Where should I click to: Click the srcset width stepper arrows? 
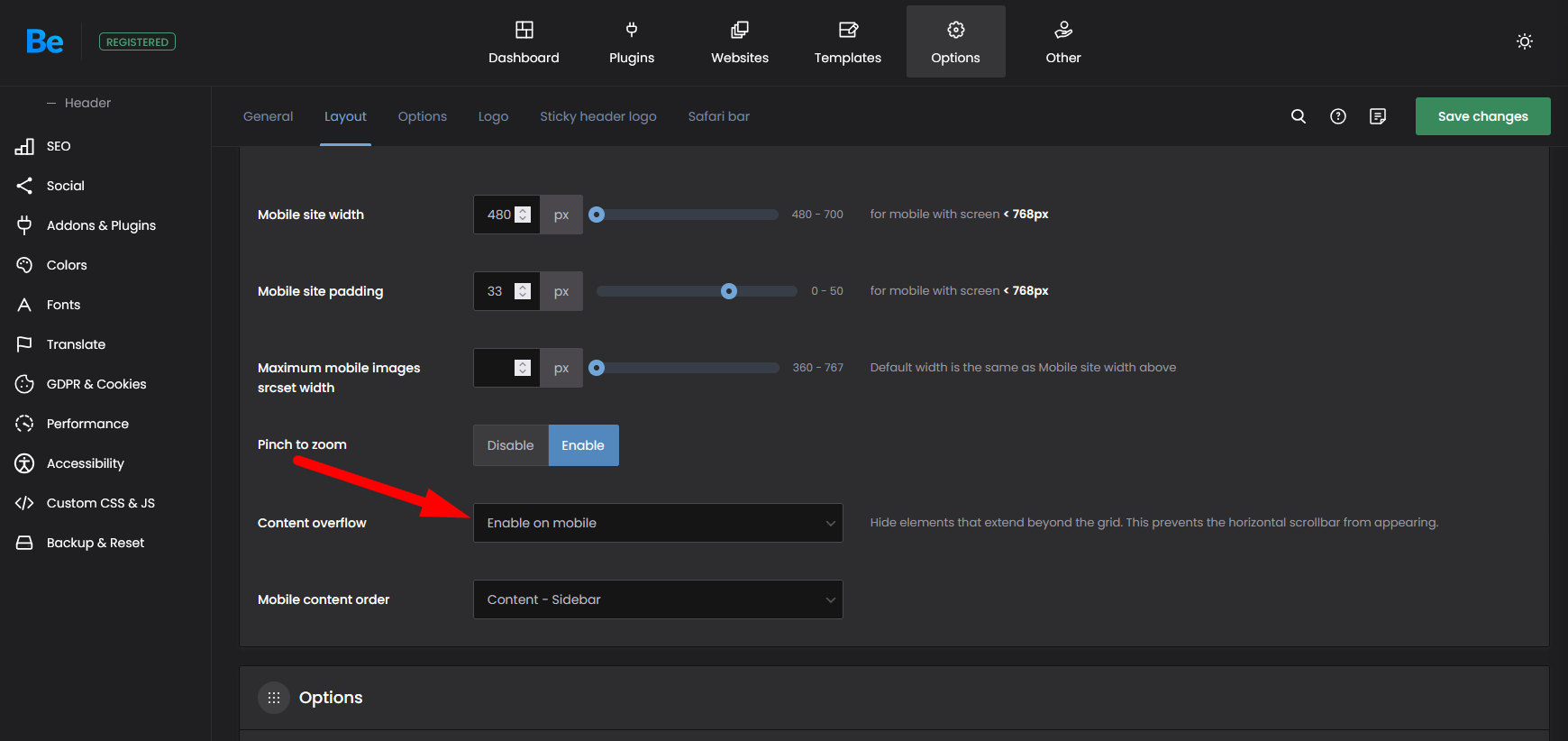523,368
